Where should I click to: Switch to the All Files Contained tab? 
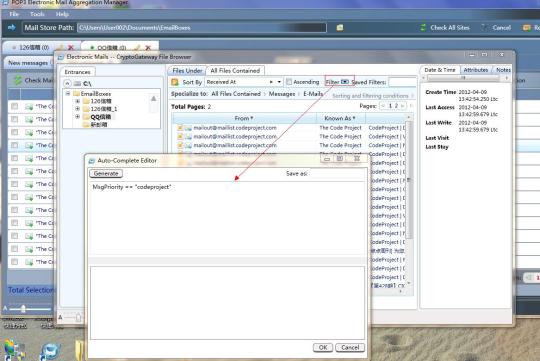[x=235, y=71]
